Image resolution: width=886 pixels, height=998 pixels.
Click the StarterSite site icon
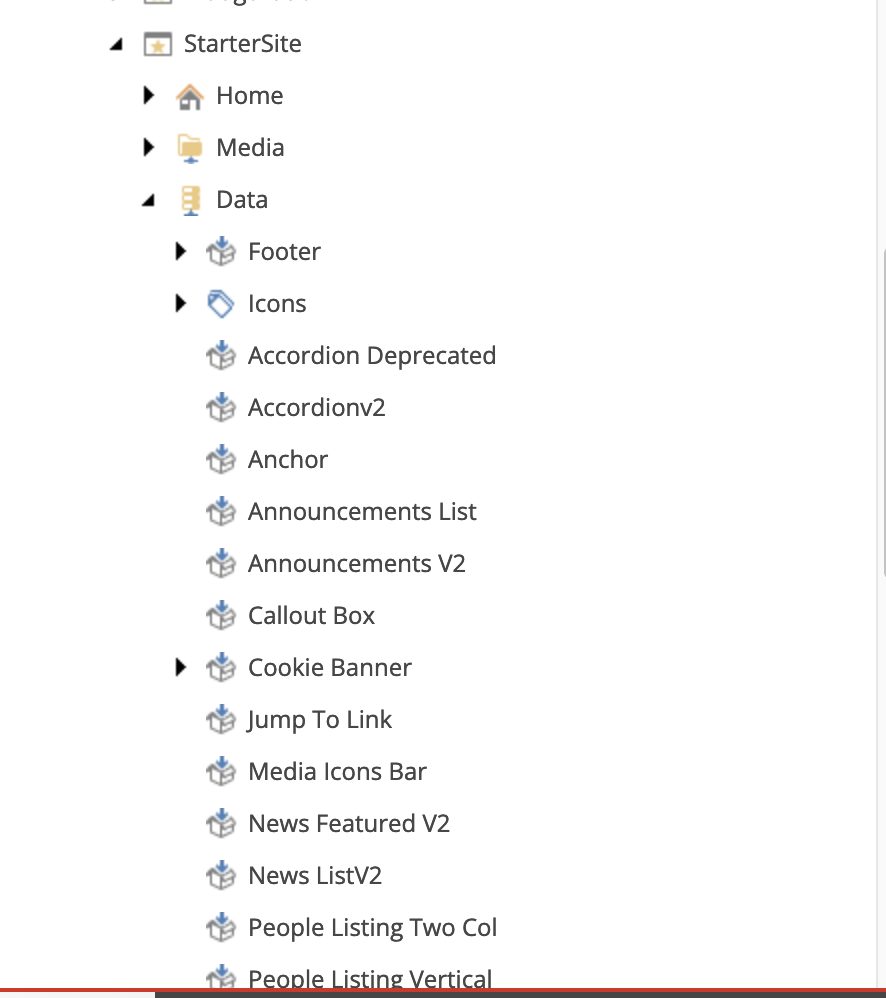pyautogui.click(x=158, y=43)
